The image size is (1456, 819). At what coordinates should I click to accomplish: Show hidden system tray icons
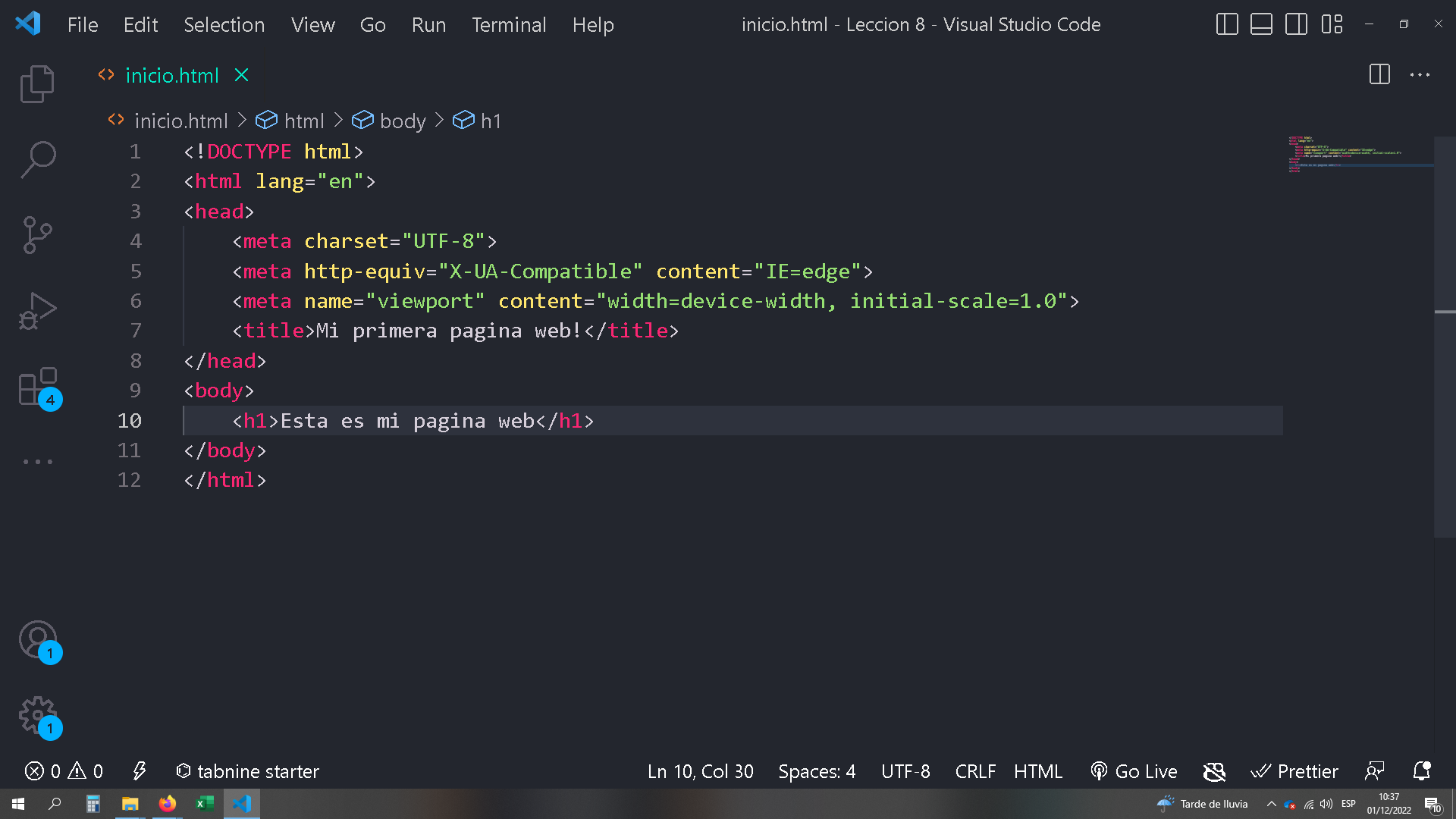coord(1272,804)
